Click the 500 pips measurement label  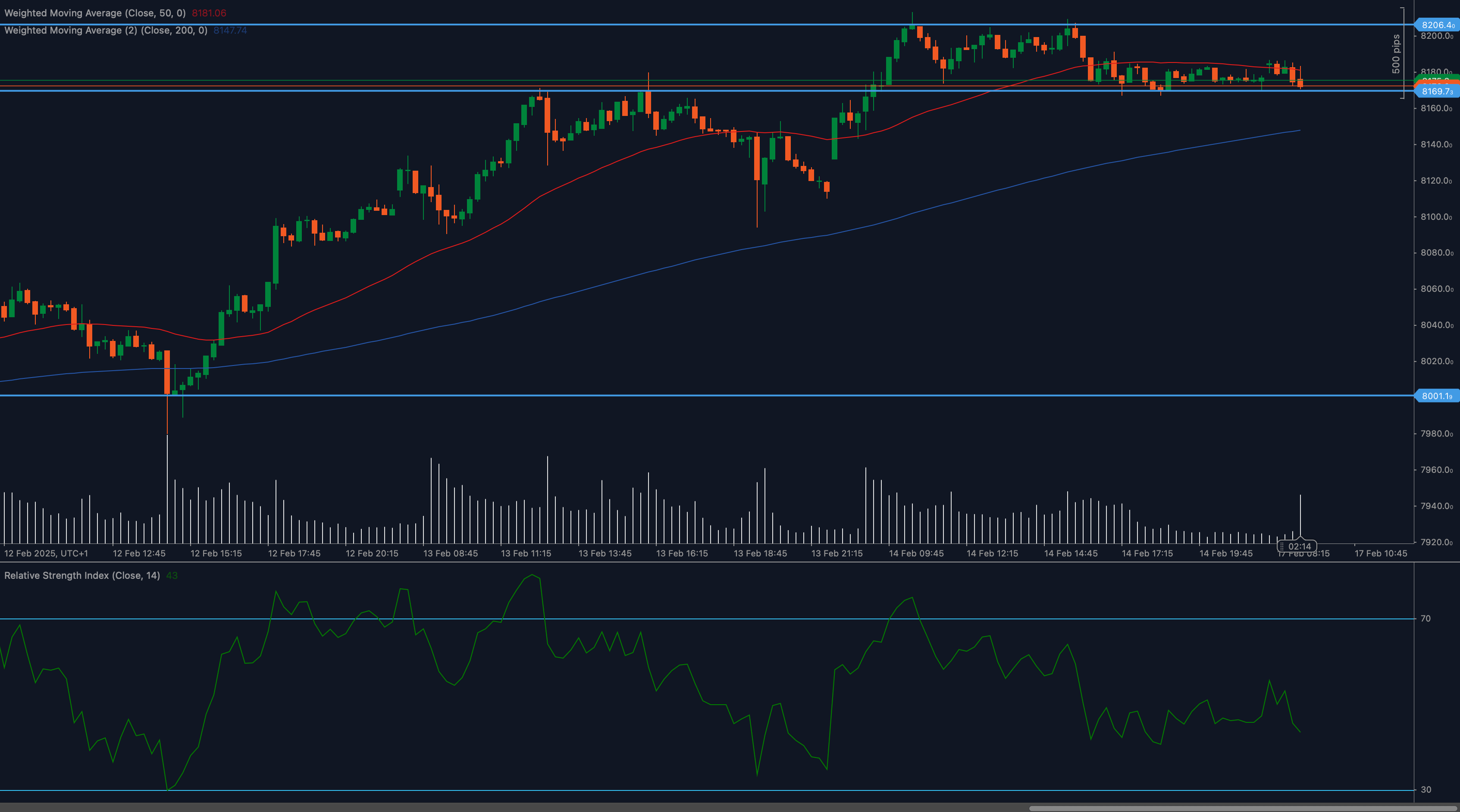(1396, 54)
